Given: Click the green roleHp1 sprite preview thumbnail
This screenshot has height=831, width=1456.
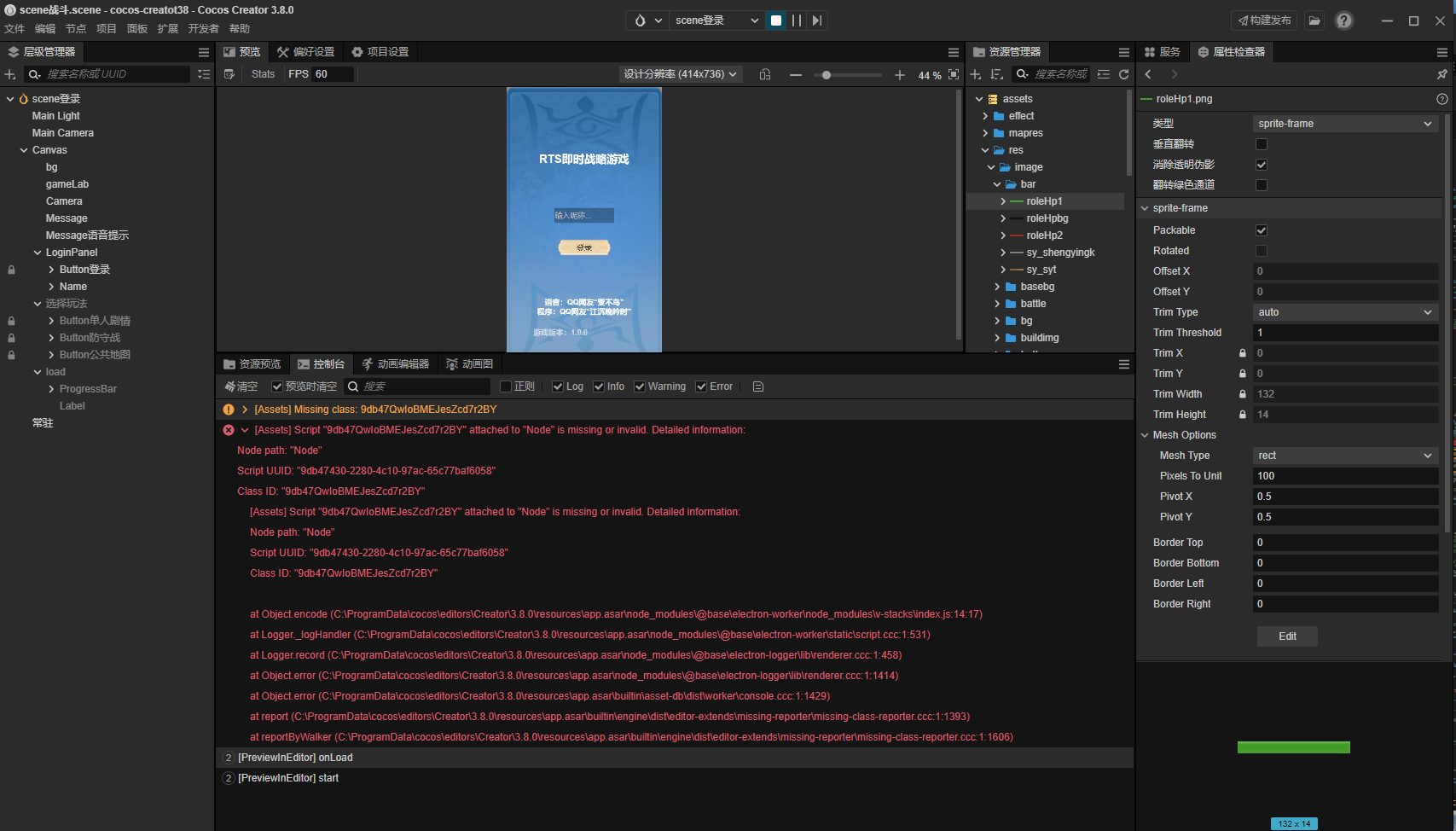Looking at the screenshot, I should (x=1294, y=747).
